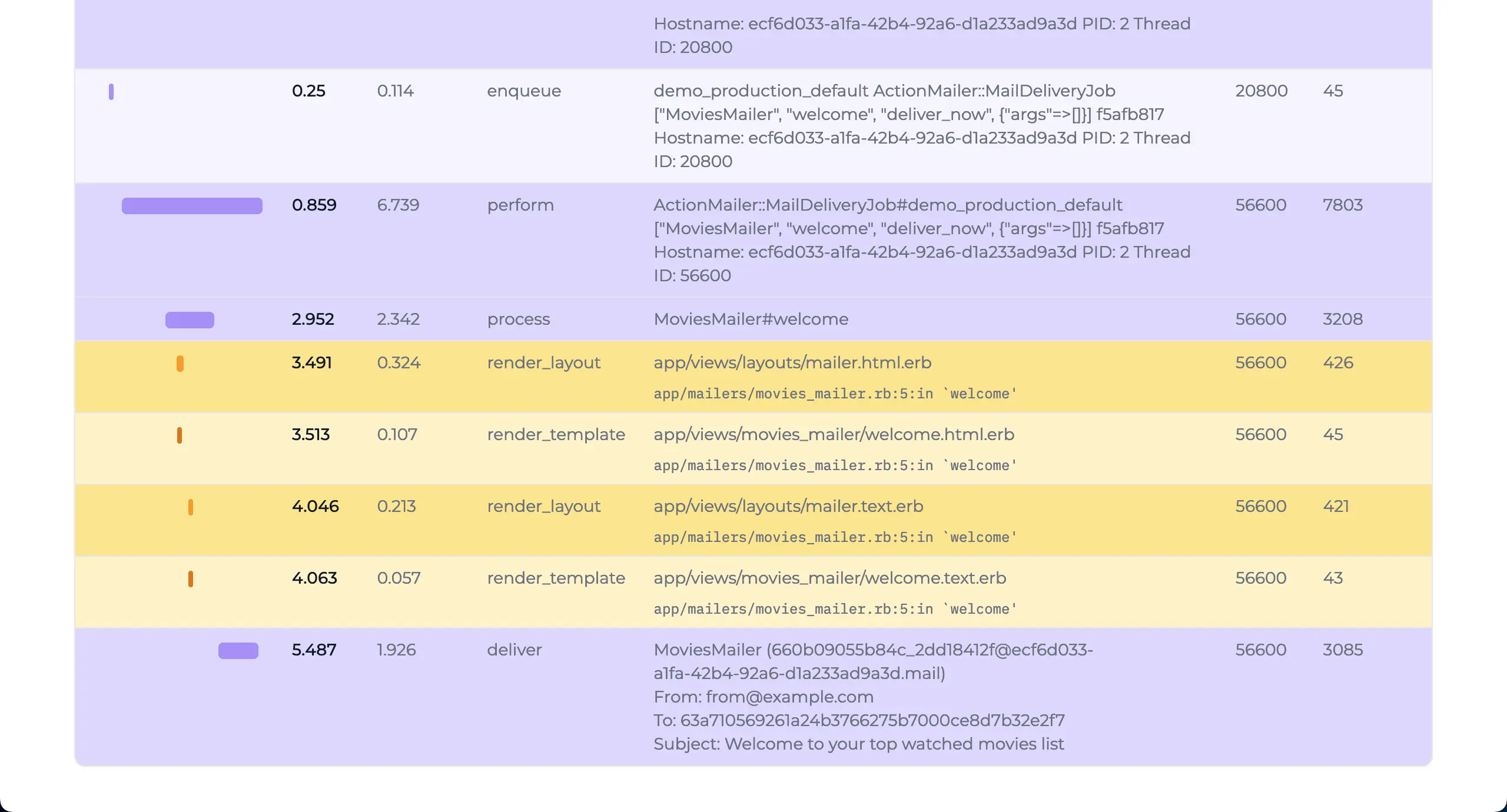Click app/views/layouts/mailer.html.erb path
Image resolution: width=1507 pixels, height=812 pixels.
(x=792, y=362)
